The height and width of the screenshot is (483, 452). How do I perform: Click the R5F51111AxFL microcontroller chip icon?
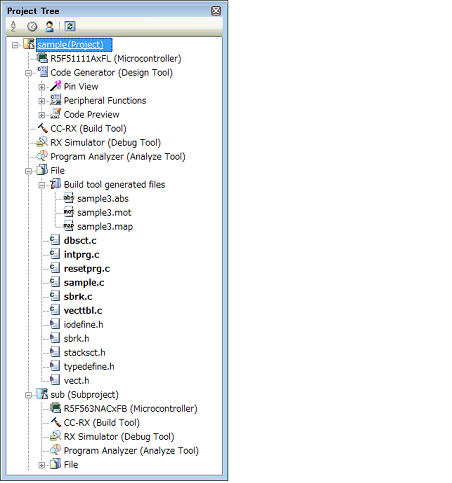click(42, 58)
